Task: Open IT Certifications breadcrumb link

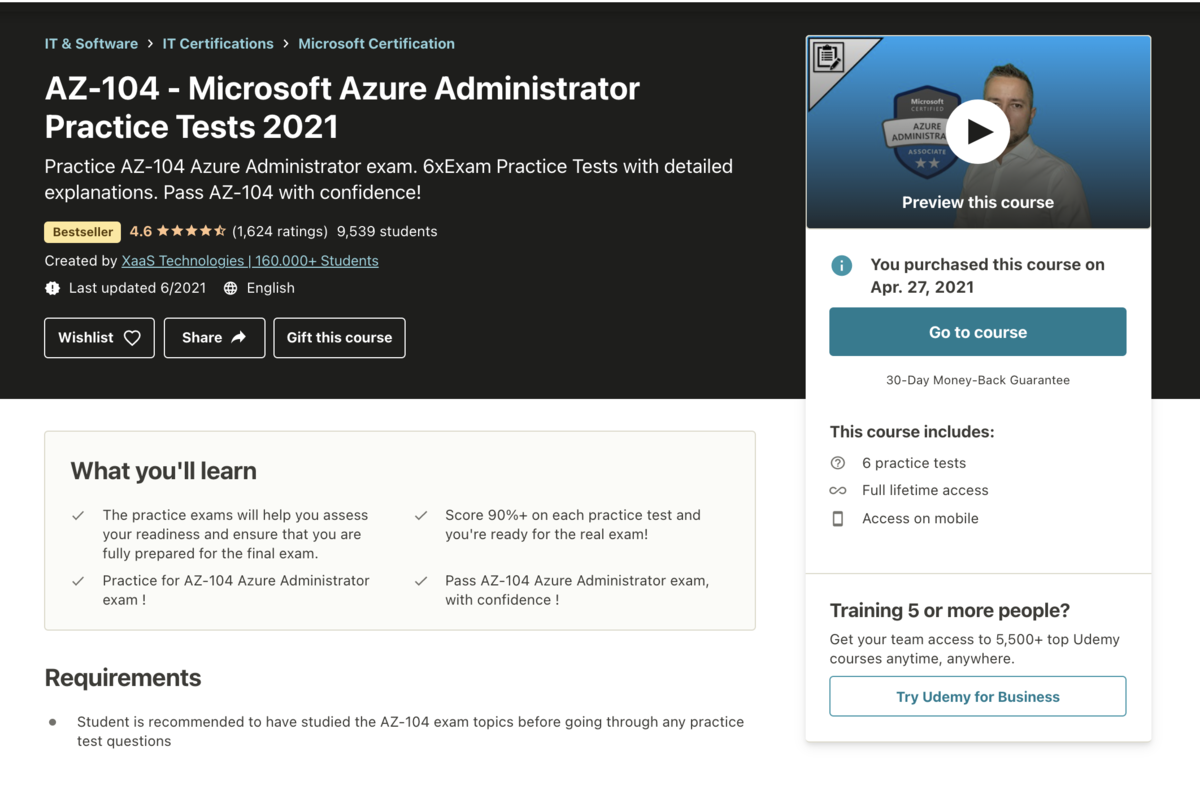Action: [x=218, y=44]
